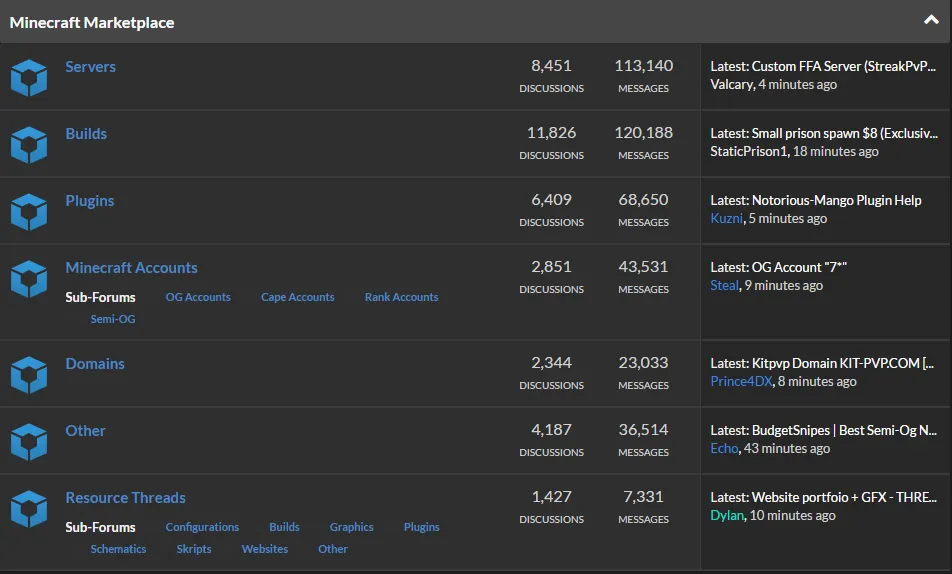View user profile StaticPrison1

[749, 151]
